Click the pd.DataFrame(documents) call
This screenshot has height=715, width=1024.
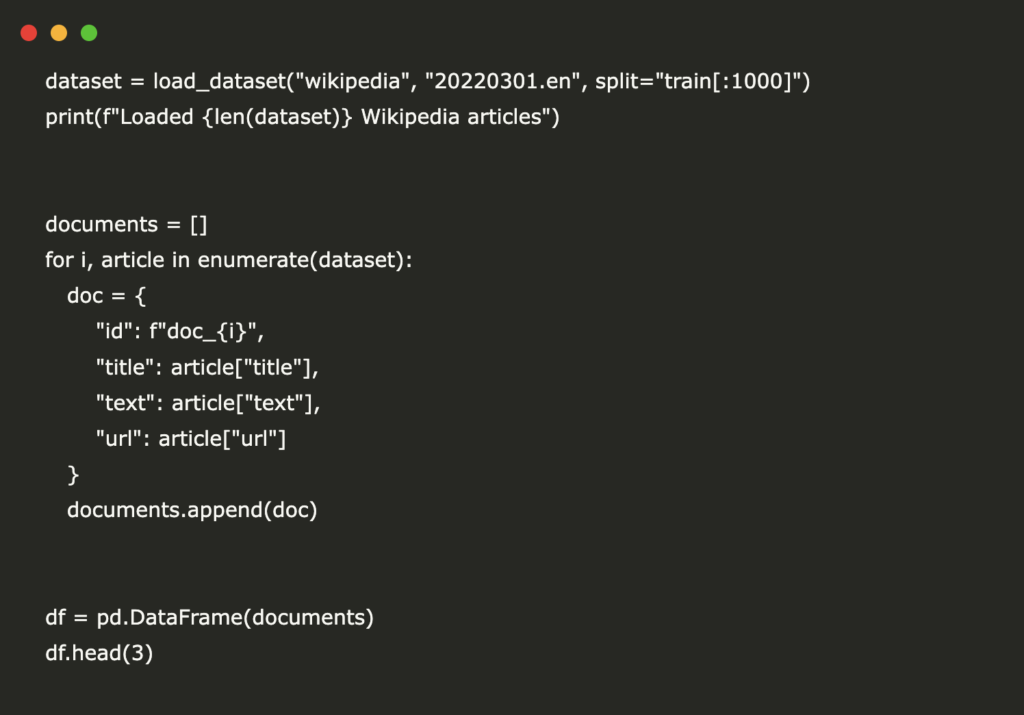(234, 617)
